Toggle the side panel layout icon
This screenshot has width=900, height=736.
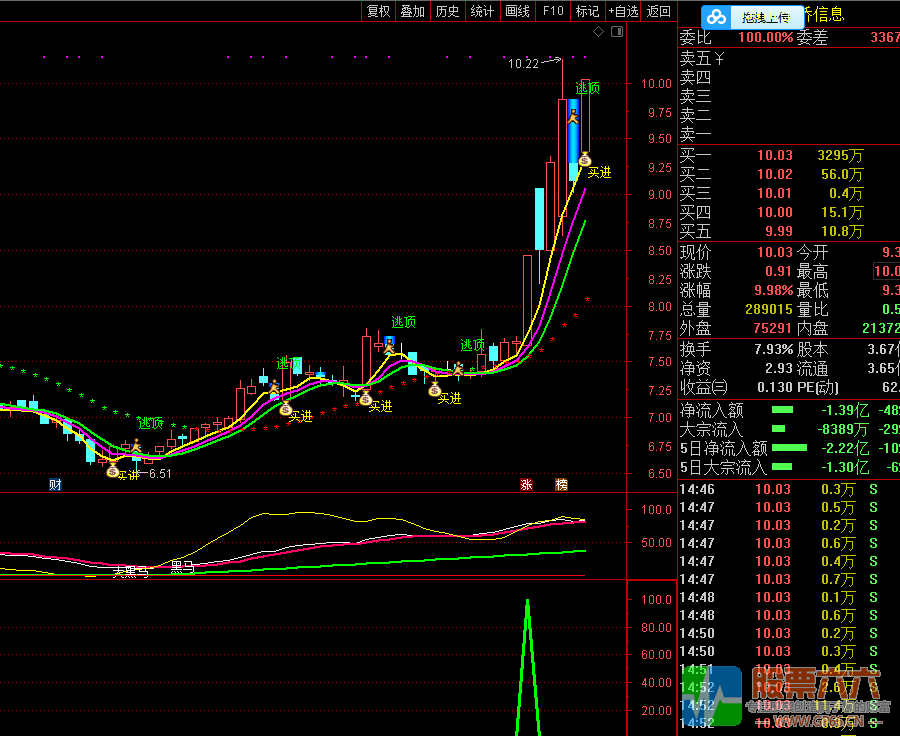point(617,32)
